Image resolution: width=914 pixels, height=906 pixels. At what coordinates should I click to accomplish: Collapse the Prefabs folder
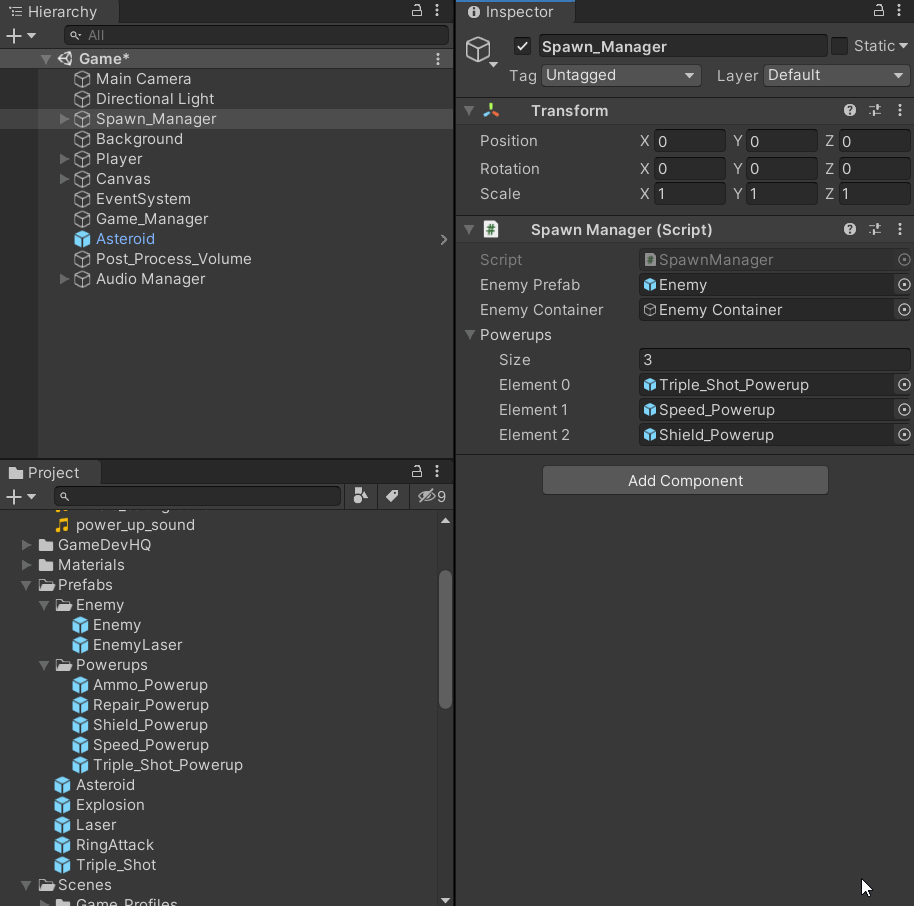click(x=26, y=585)
